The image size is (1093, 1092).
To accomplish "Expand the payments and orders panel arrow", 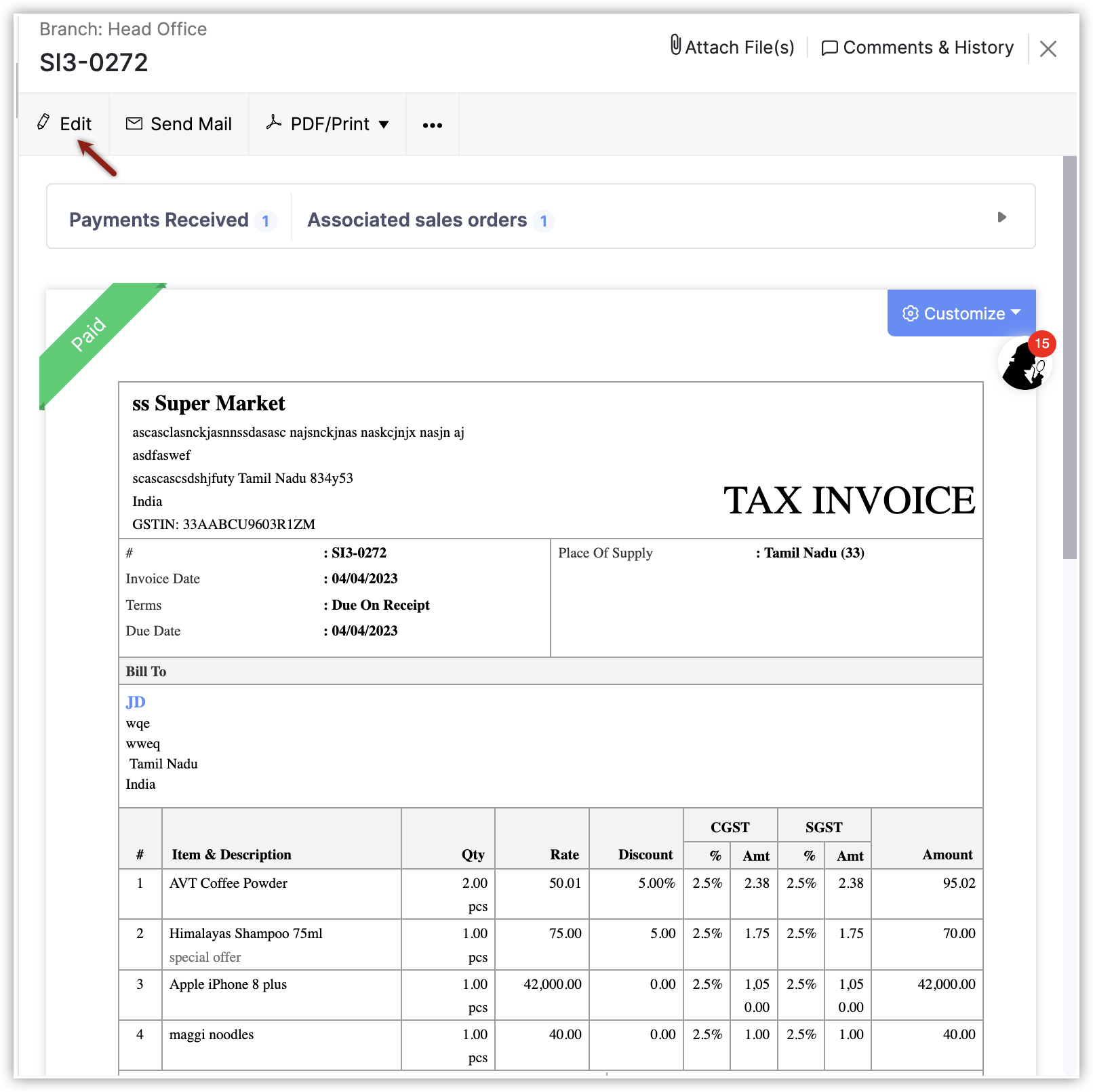I will coord(1002,217).
